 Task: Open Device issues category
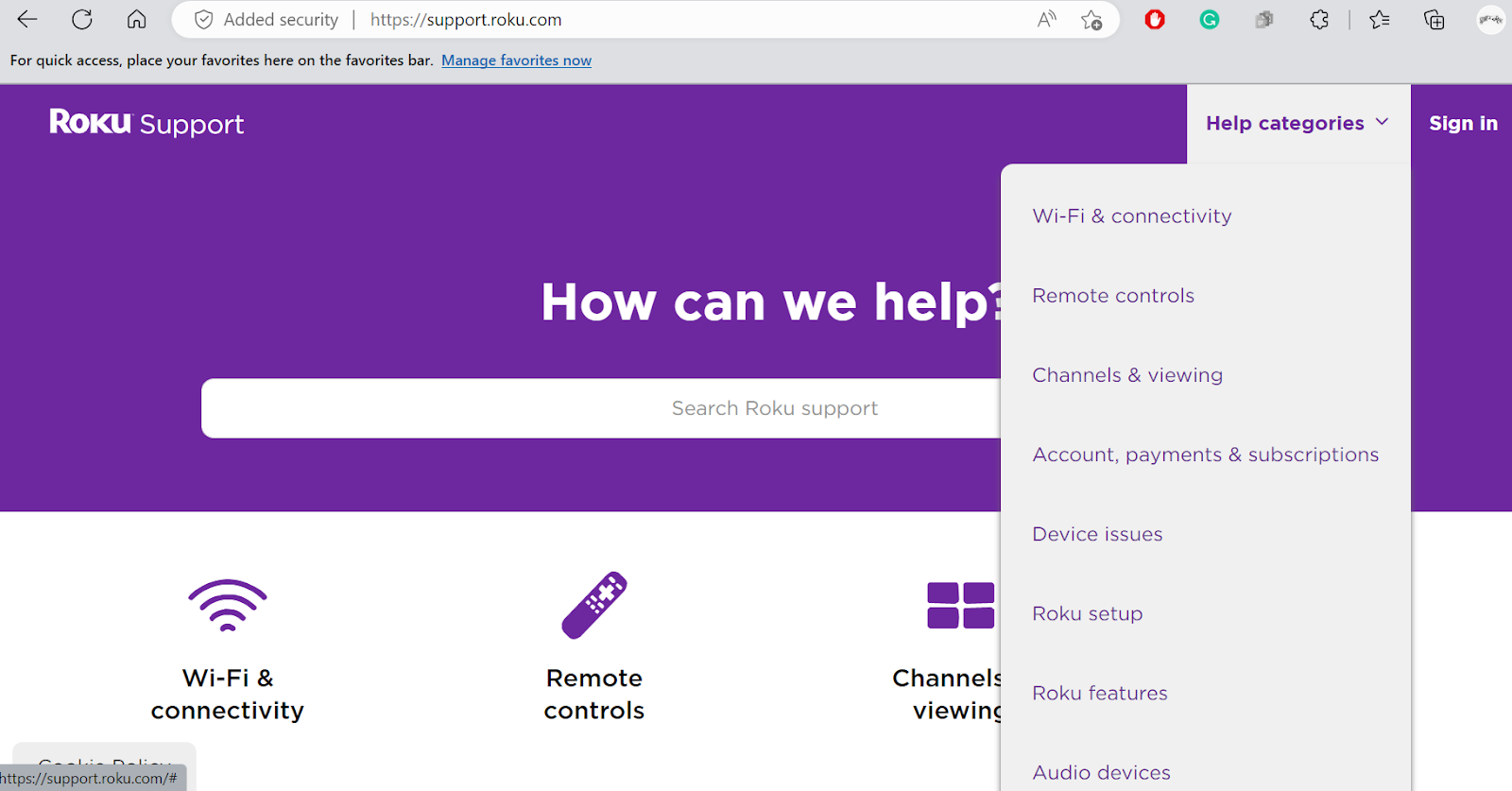pos(1097,534)
